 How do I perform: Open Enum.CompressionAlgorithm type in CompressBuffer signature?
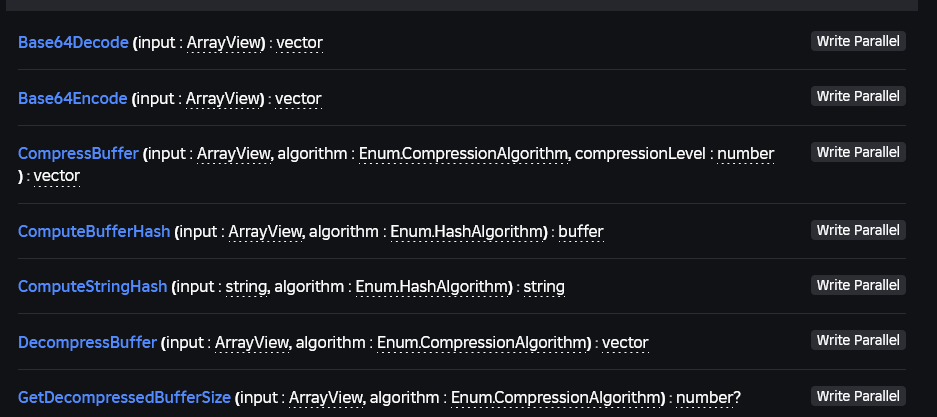(463, 154)
